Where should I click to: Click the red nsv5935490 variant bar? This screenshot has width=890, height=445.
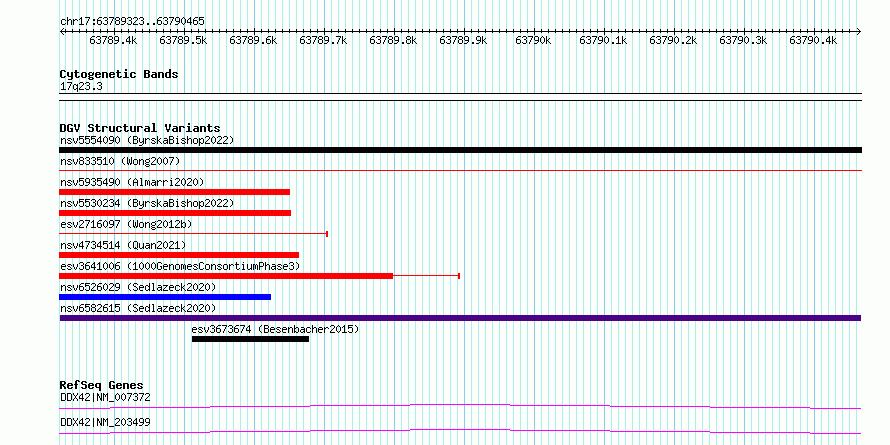pyautogui.click(x=174, y=192)
